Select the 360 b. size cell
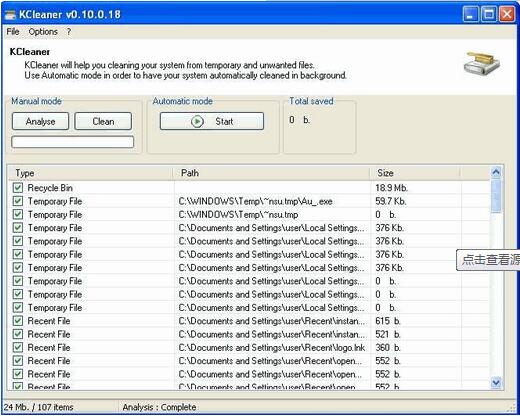Screen dimensions: 520x417 click(x=388, y=348)
